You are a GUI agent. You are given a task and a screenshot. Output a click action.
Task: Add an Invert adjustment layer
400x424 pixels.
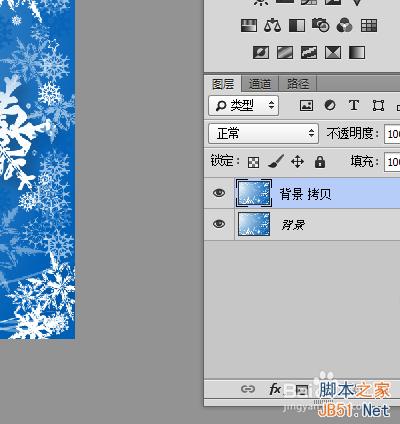(261, 52)
